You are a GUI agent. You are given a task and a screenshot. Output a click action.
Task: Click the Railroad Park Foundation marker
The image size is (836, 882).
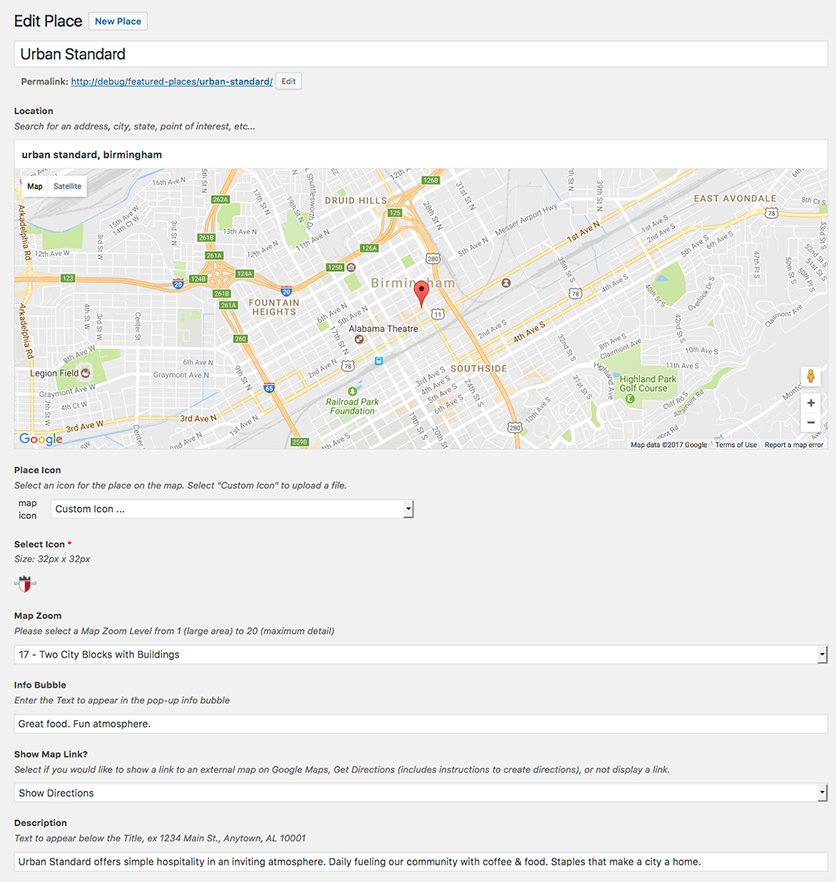tap(352, 391)
